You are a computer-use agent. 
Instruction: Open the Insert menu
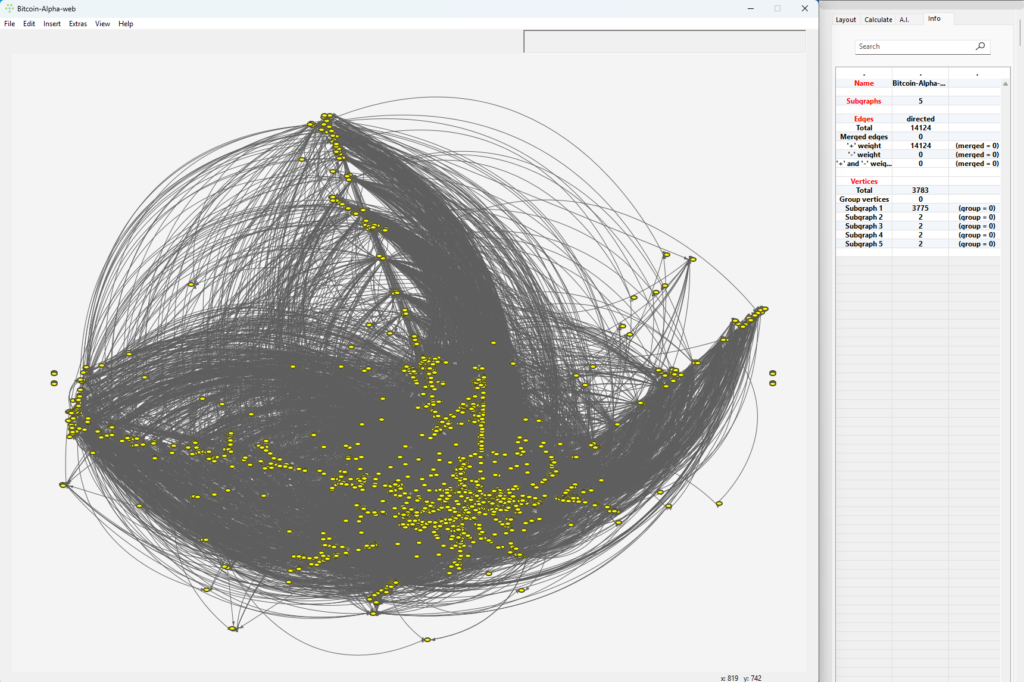(52, 24)
